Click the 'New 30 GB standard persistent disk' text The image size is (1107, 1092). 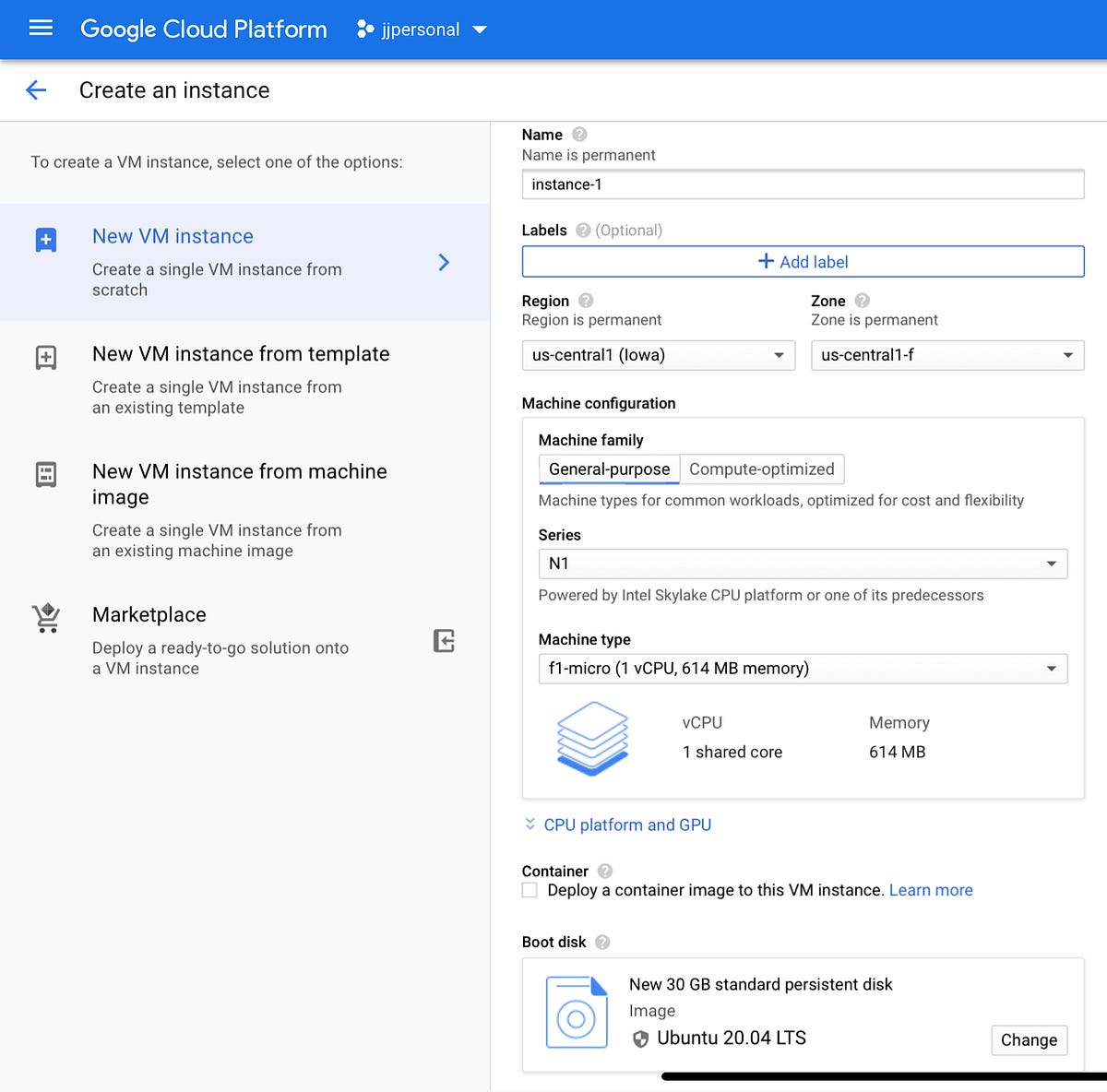point(761,985)
